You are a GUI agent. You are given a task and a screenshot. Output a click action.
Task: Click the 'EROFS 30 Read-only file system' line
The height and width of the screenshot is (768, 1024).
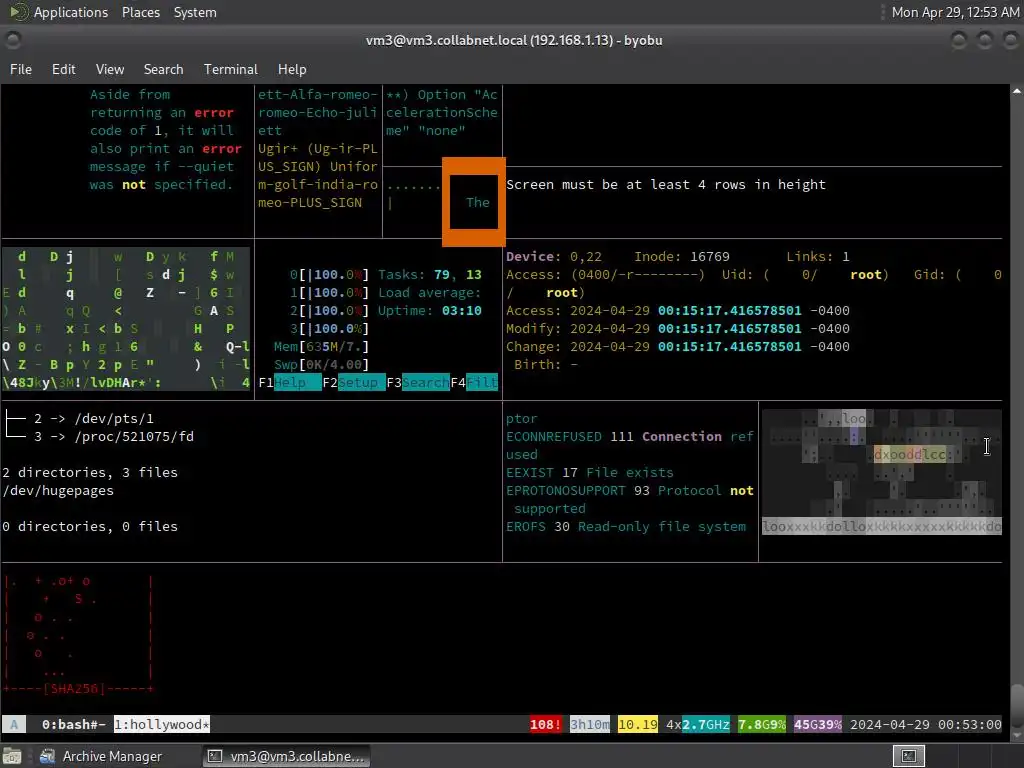coord(626,526)
